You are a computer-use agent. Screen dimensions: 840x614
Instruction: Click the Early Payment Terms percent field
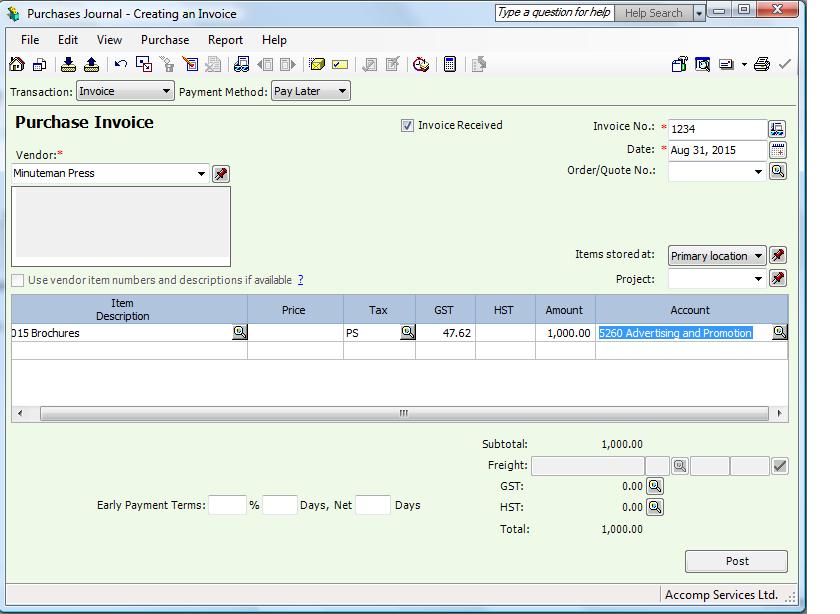[227, 505]
